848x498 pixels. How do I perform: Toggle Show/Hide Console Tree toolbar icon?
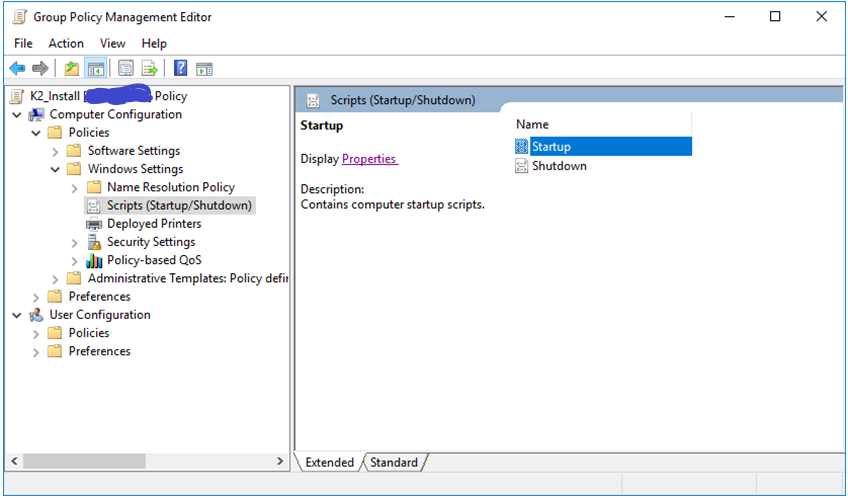pos(96,69)
